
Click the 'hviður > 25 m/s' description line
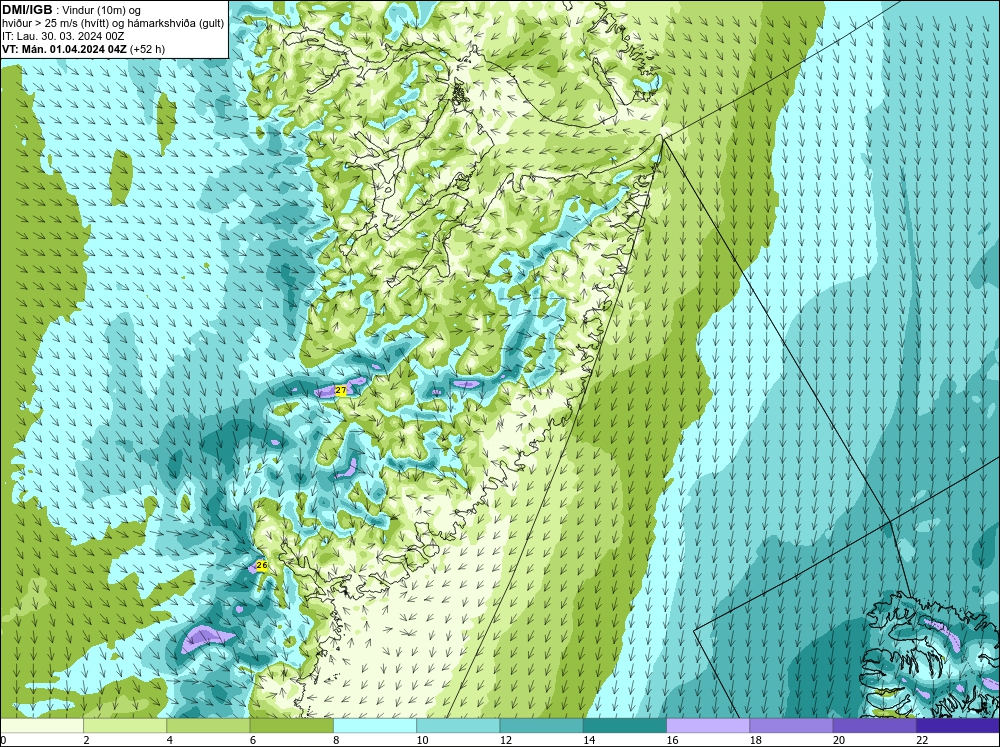click(x=113, y=24)
